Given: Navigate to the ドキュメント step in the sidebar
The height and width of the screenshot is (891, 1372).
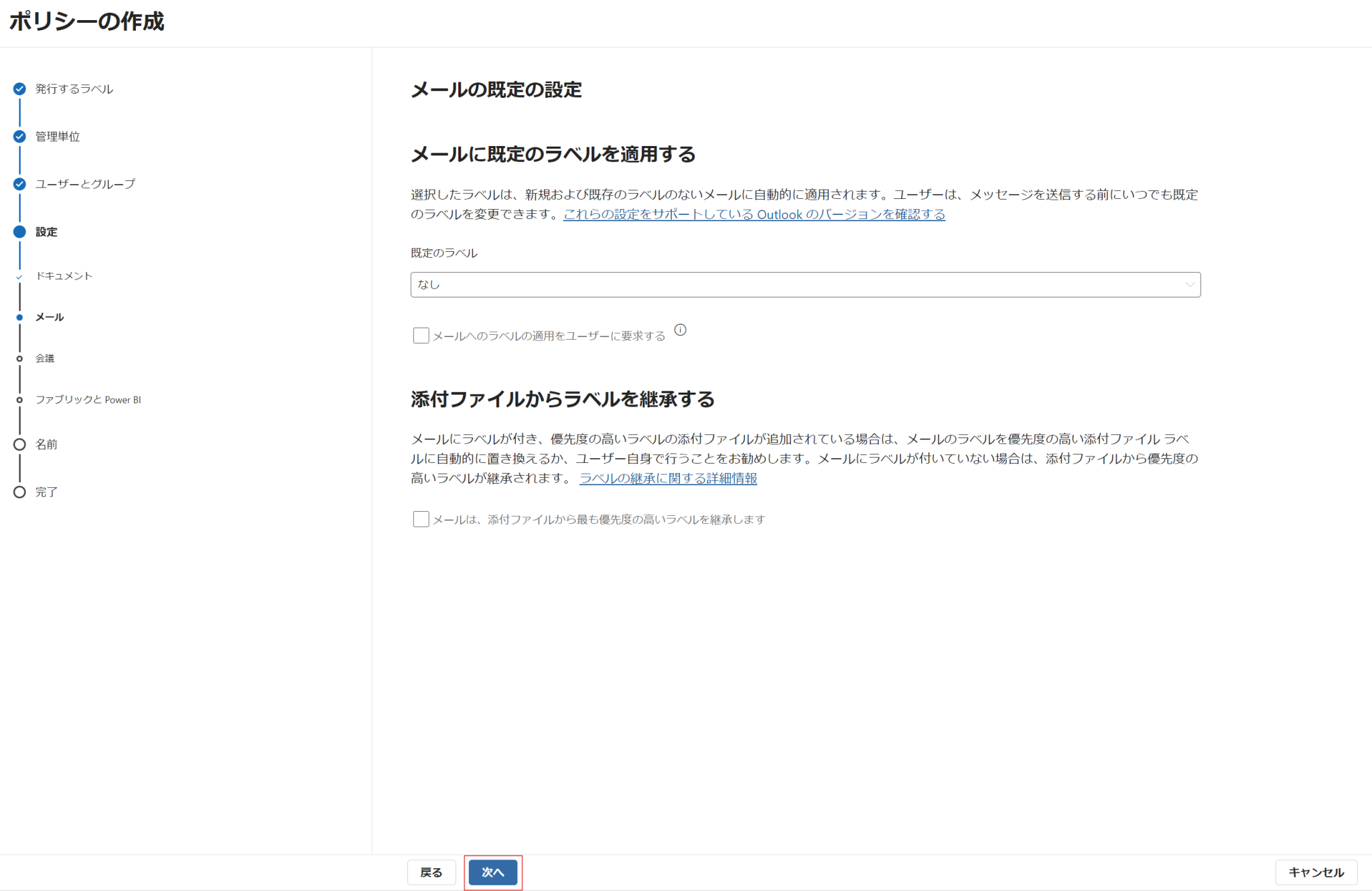Looking at the screenshot, I should point(64,275).
